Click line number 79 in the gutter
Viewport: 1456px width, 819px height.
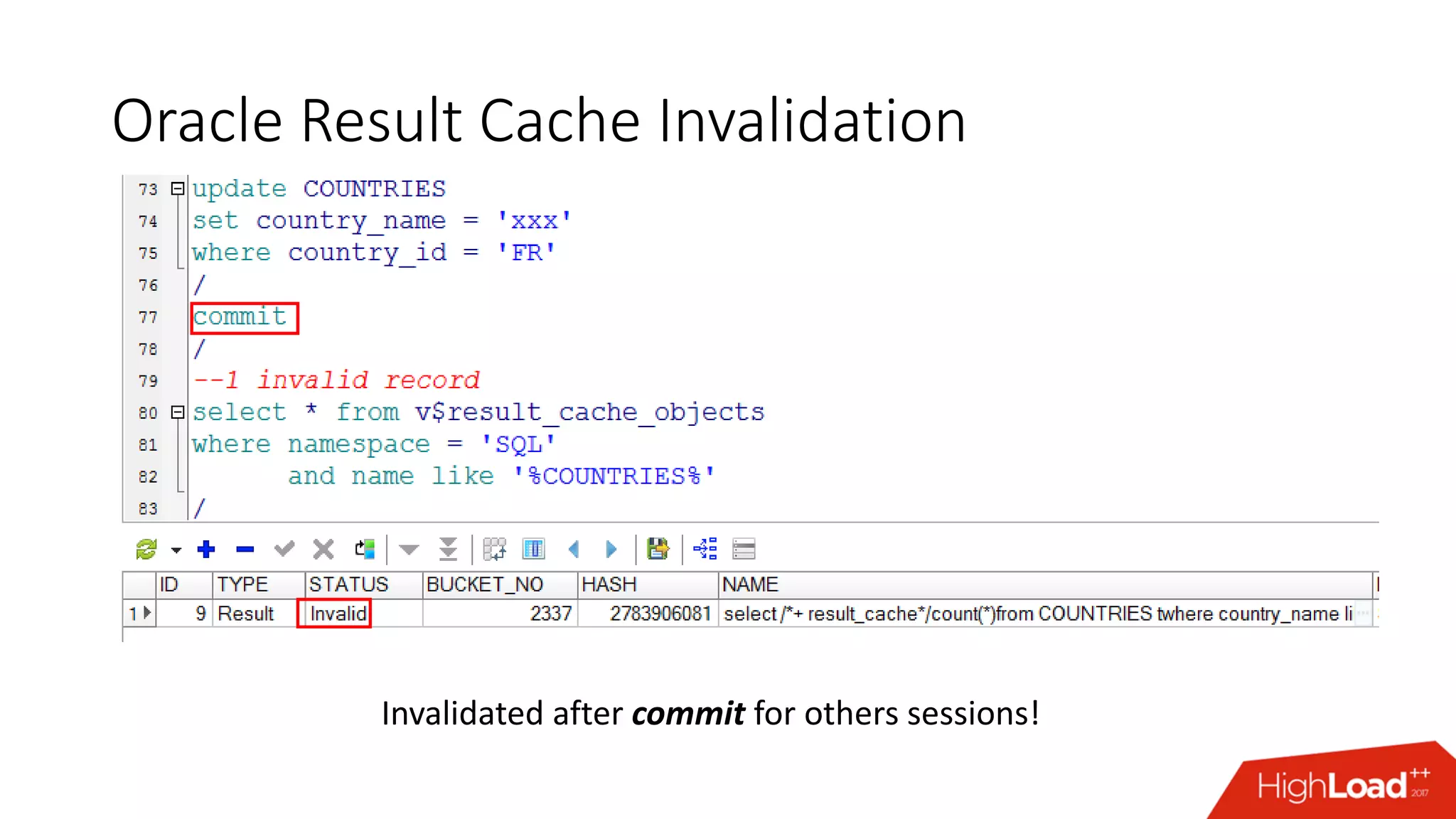tap(148, 381)
